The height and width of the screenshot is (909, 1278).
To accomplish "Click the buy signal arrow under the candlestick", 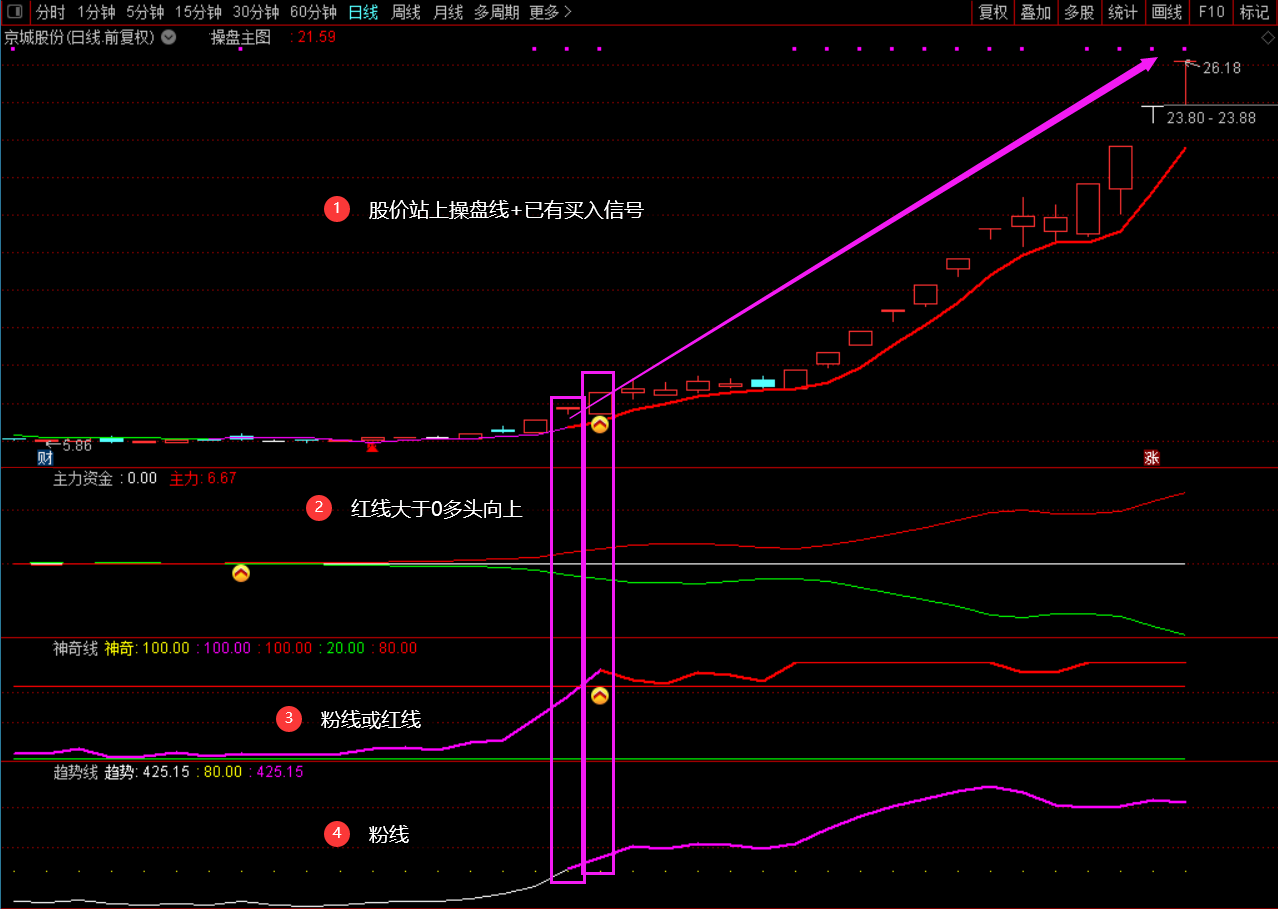I will pyautogui.click(x=599, y=424).
